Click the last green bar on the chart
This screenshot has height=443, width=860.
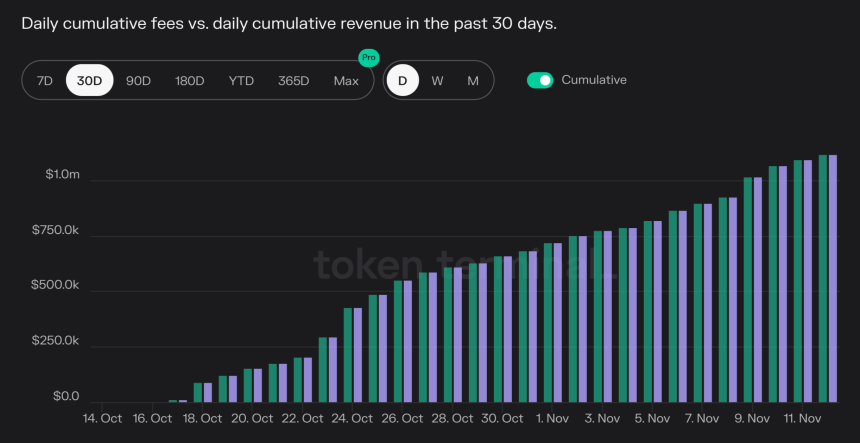[823, 278]
